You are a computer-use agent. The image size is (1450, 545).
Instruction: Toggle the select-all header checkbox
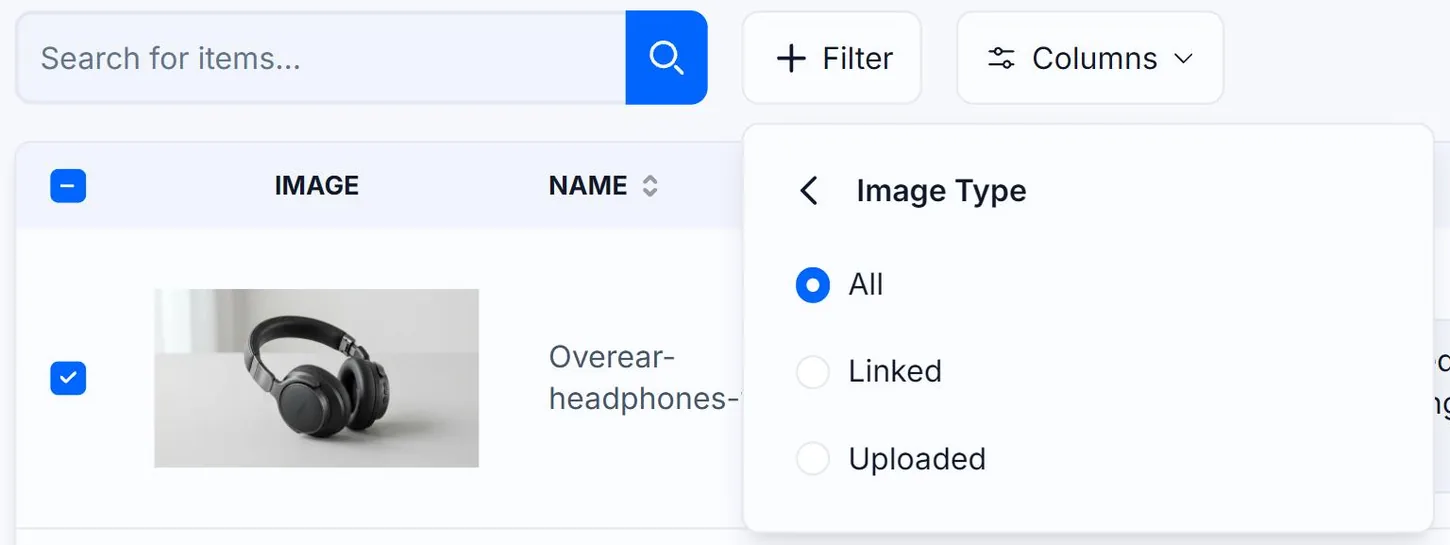click(x=68, y=186)
